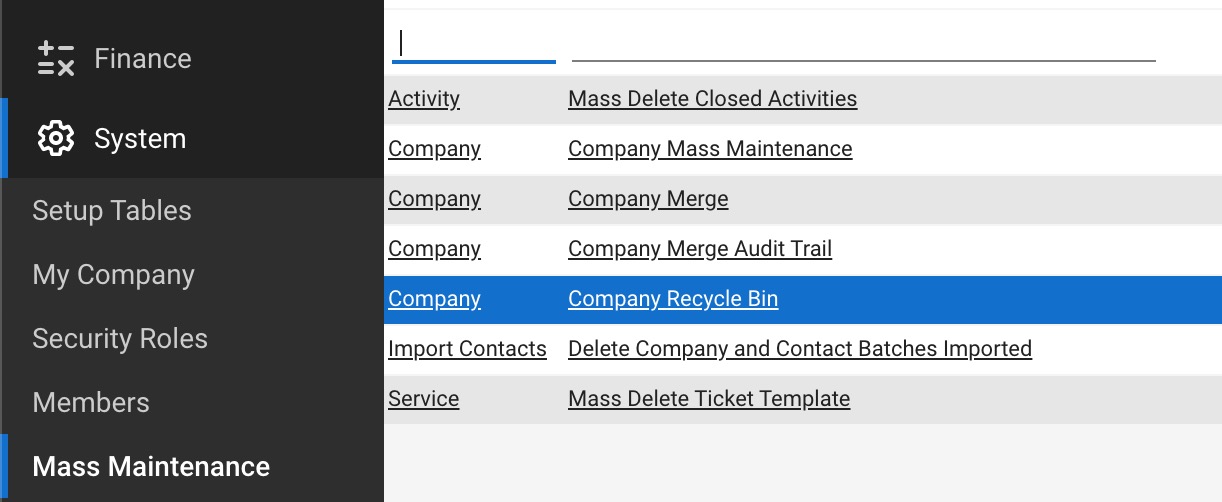Go to Security Roles
Screen dimensions: 1222x502
120,339
